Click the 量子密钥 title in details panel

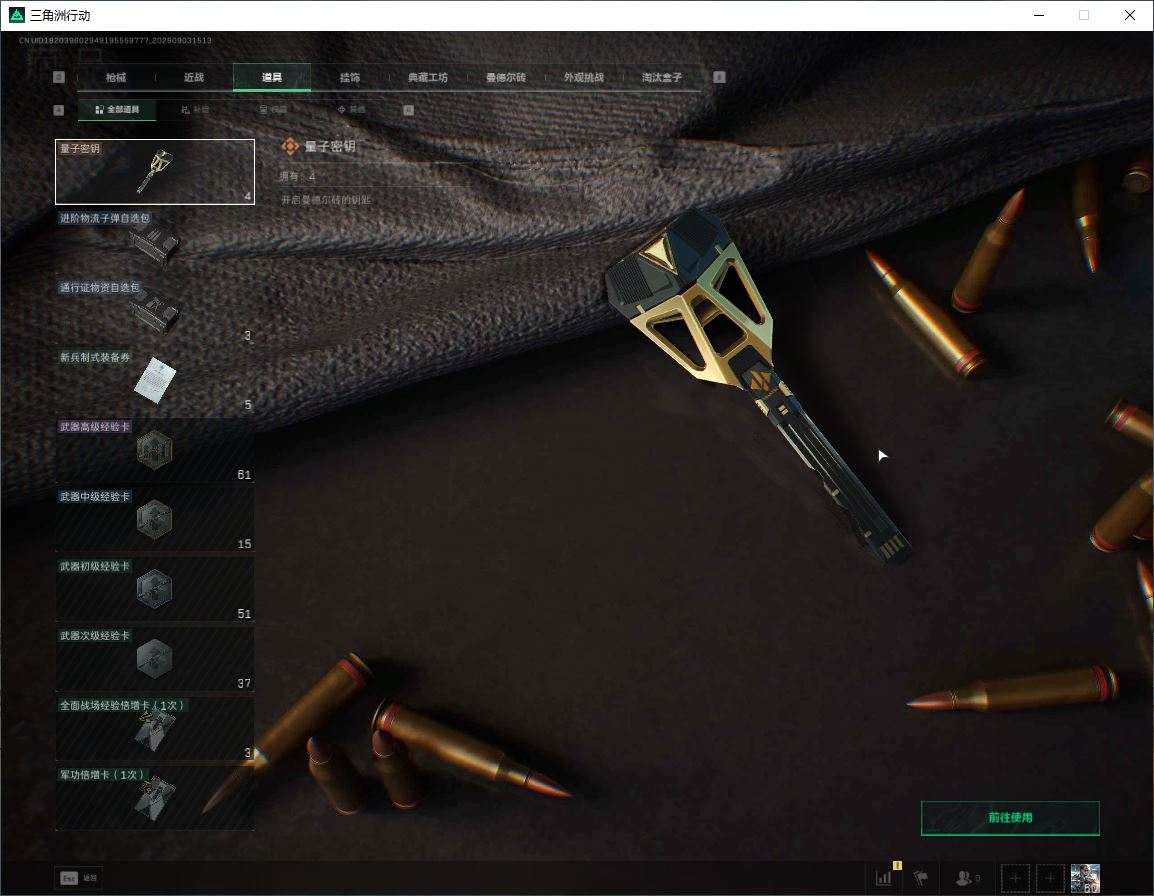(x=330, y=147)
